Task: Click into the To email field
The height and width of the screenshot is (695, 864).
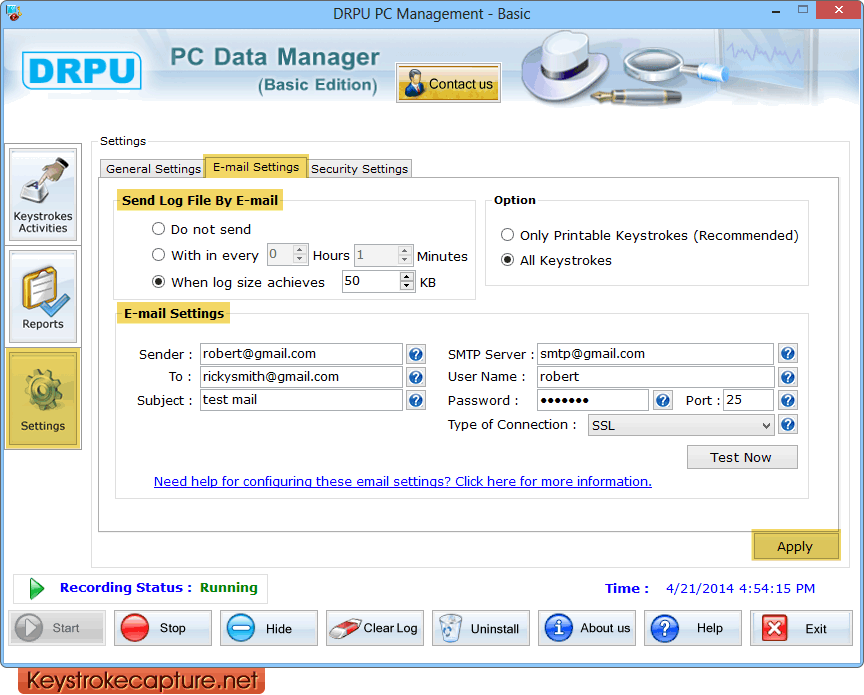Action: (301, 377)
